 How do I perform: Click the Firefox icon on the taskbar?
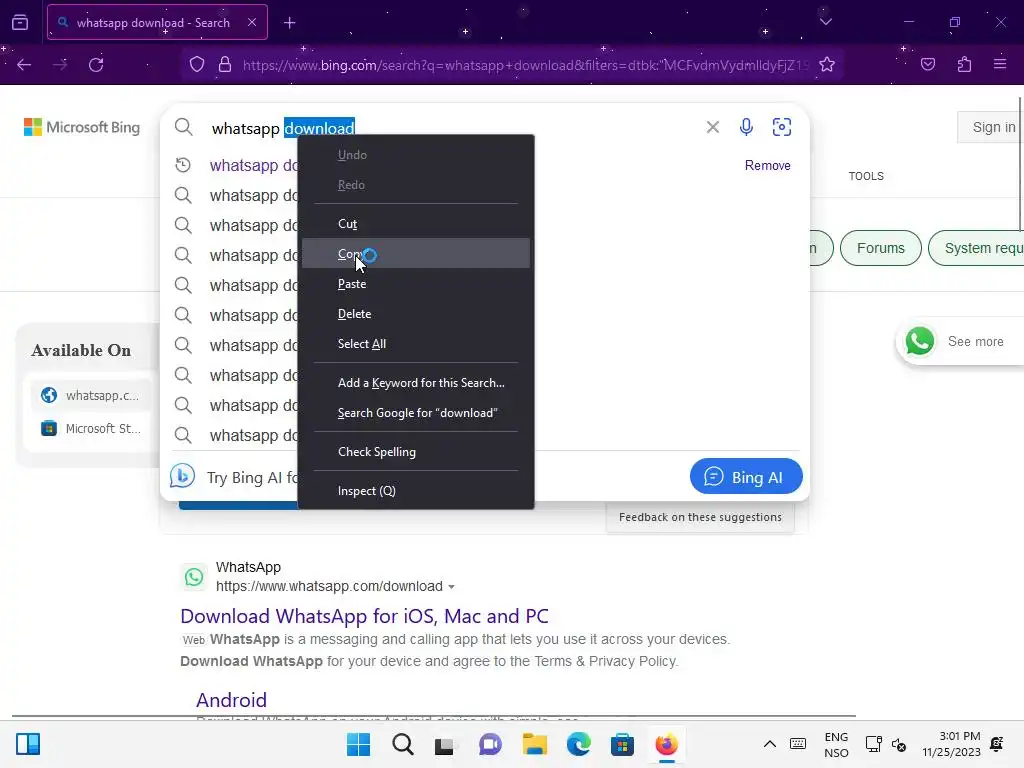coord(666,744)
